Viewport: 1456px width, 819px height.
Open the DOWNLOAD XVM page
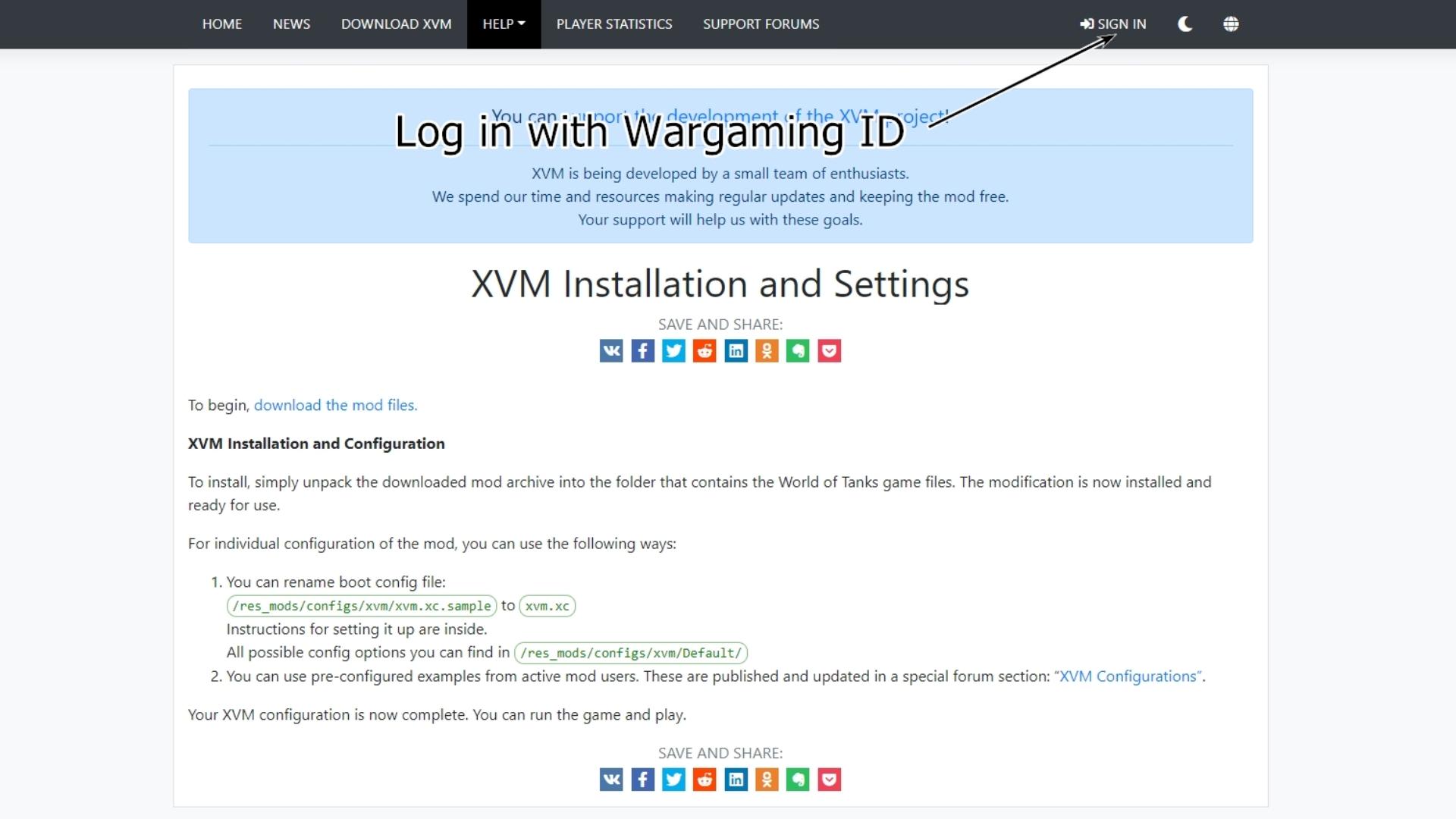[396, 24]
